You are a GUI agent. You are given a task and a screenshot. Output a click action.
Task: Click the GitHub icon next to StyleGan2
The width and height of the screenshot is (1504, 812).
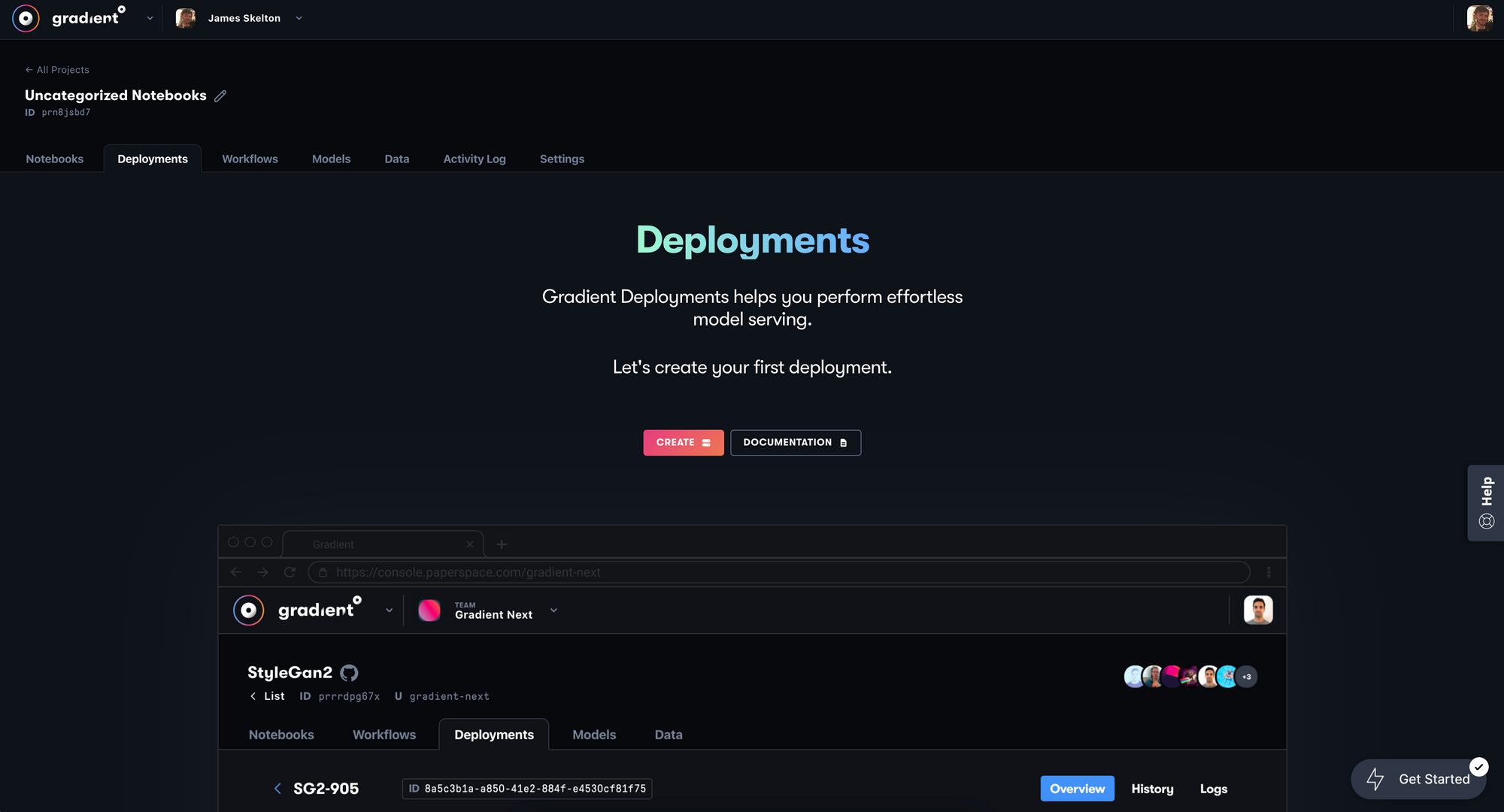coord(349,673)
